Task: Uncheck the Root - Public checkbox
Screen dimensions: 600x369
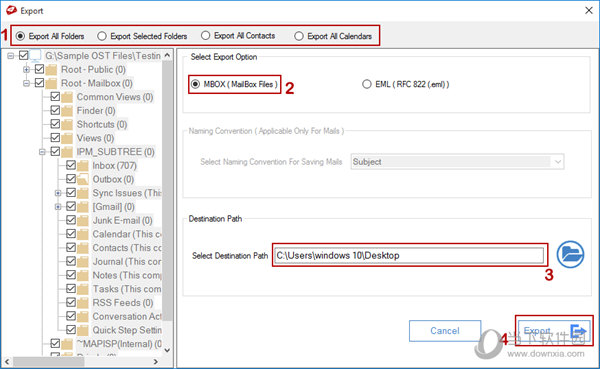Action: coord(39,69)
